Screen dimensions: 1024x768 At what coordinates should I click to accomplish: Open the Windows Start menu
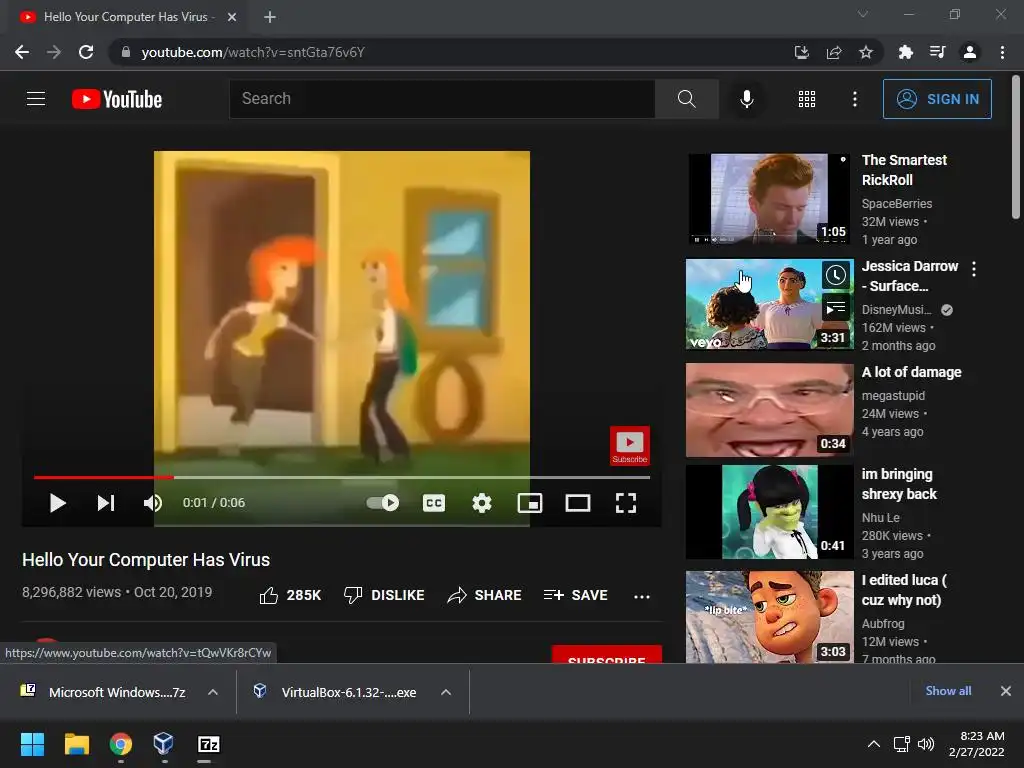(32, 744)
